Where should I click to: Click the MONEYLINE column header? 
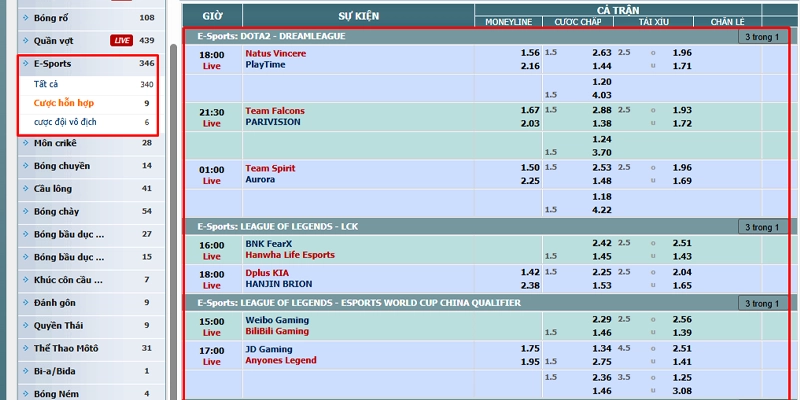tap(508, 22)
